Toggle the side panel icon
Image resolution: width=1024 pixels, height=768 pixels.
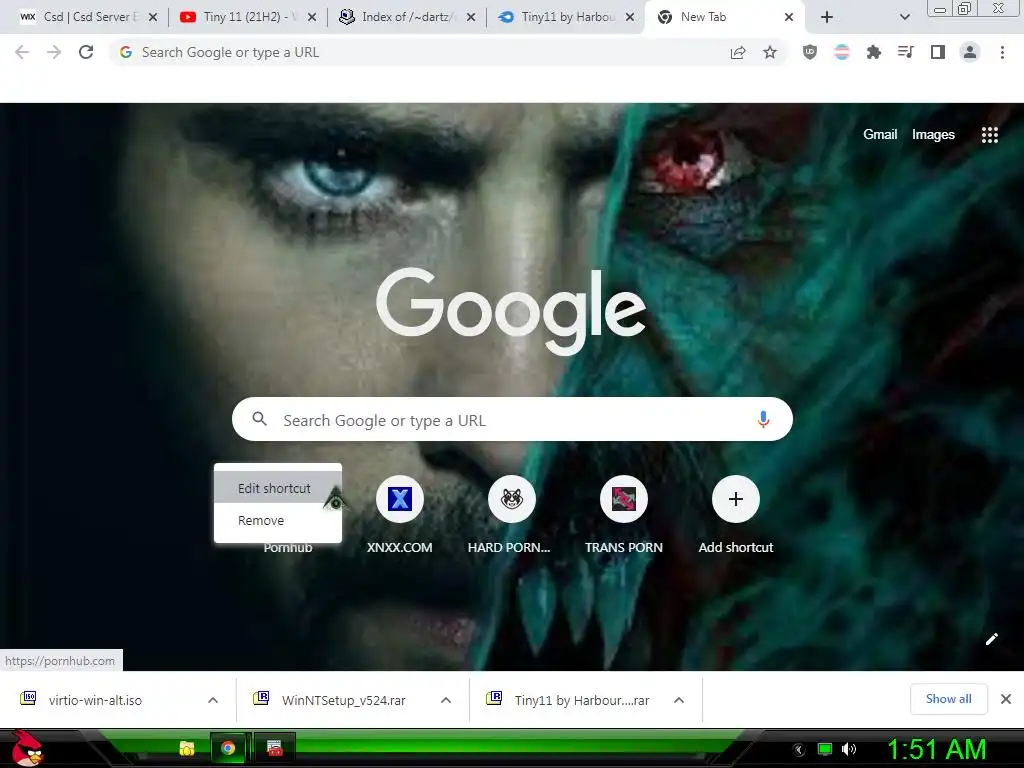938,52
